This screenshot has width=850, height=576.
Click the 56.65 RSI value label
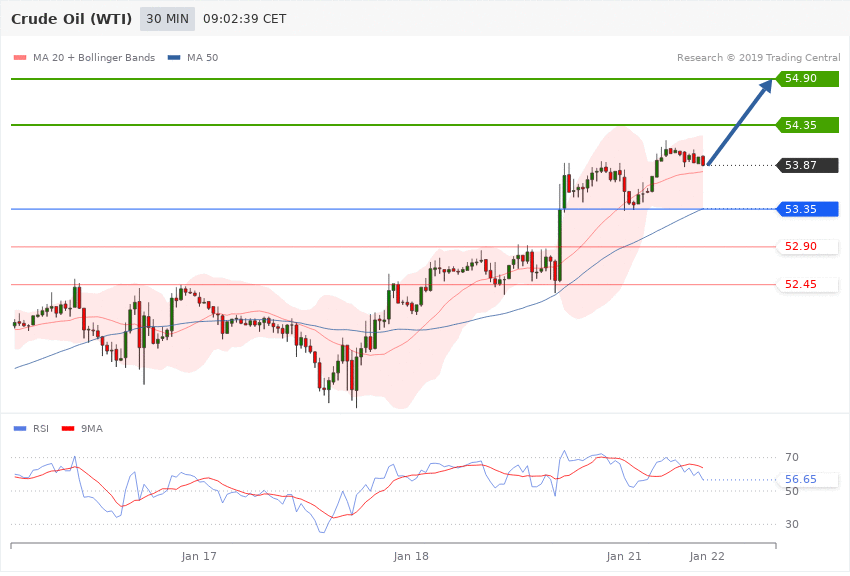[x=808, y=480]
